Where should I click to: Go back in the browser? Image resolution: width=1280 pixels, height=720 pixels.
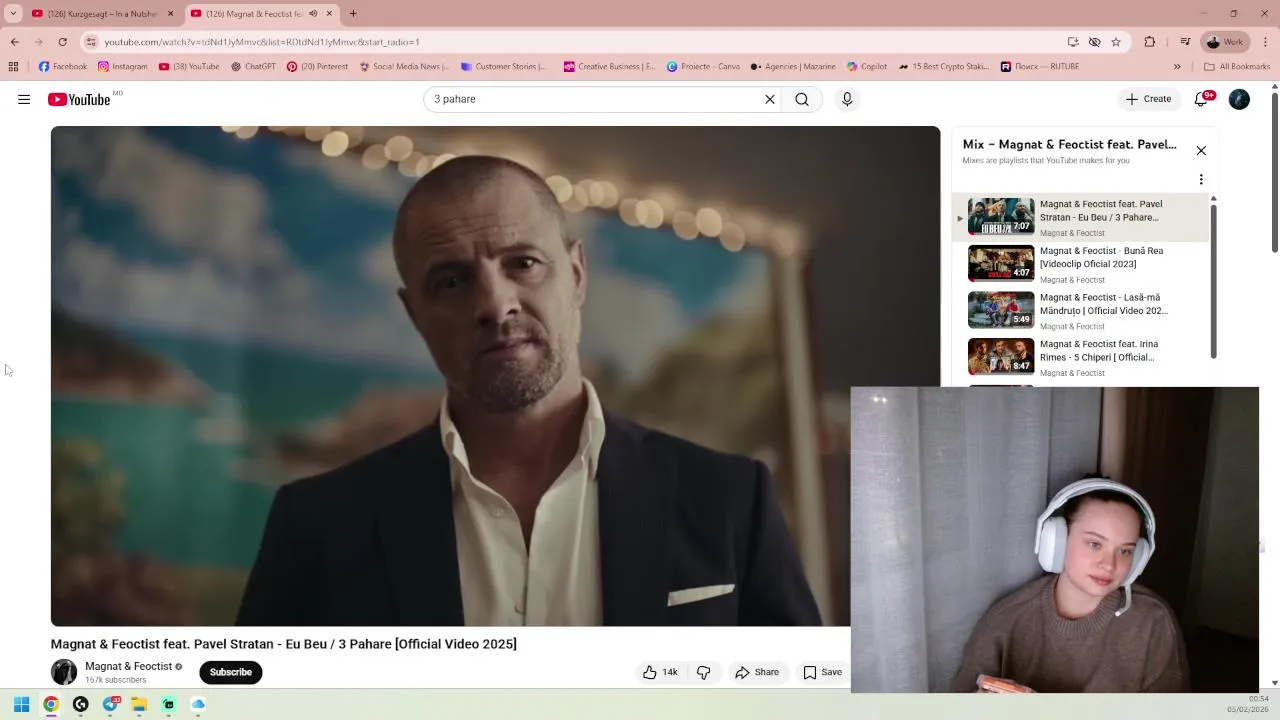(x=15, y=42)
